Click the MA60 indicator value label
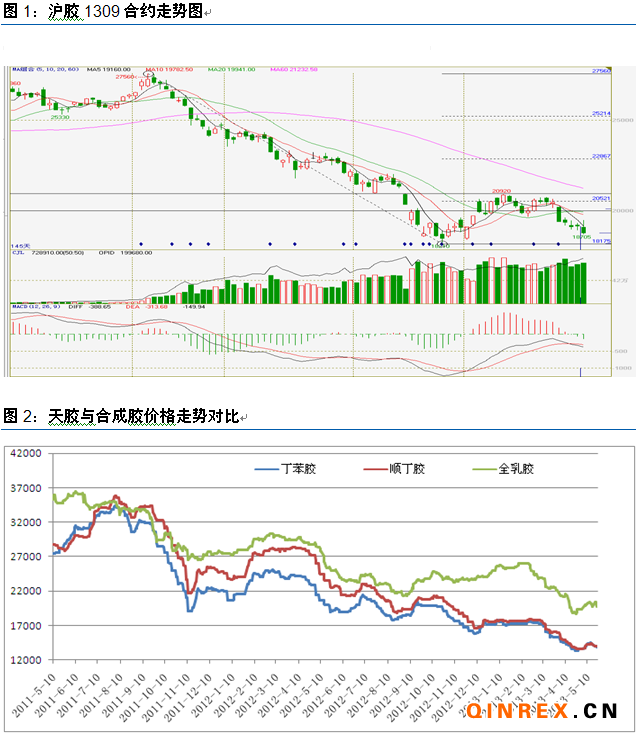The height and width of the screenshot is (733, 636). pyautogui.click(x=290, y=70)
